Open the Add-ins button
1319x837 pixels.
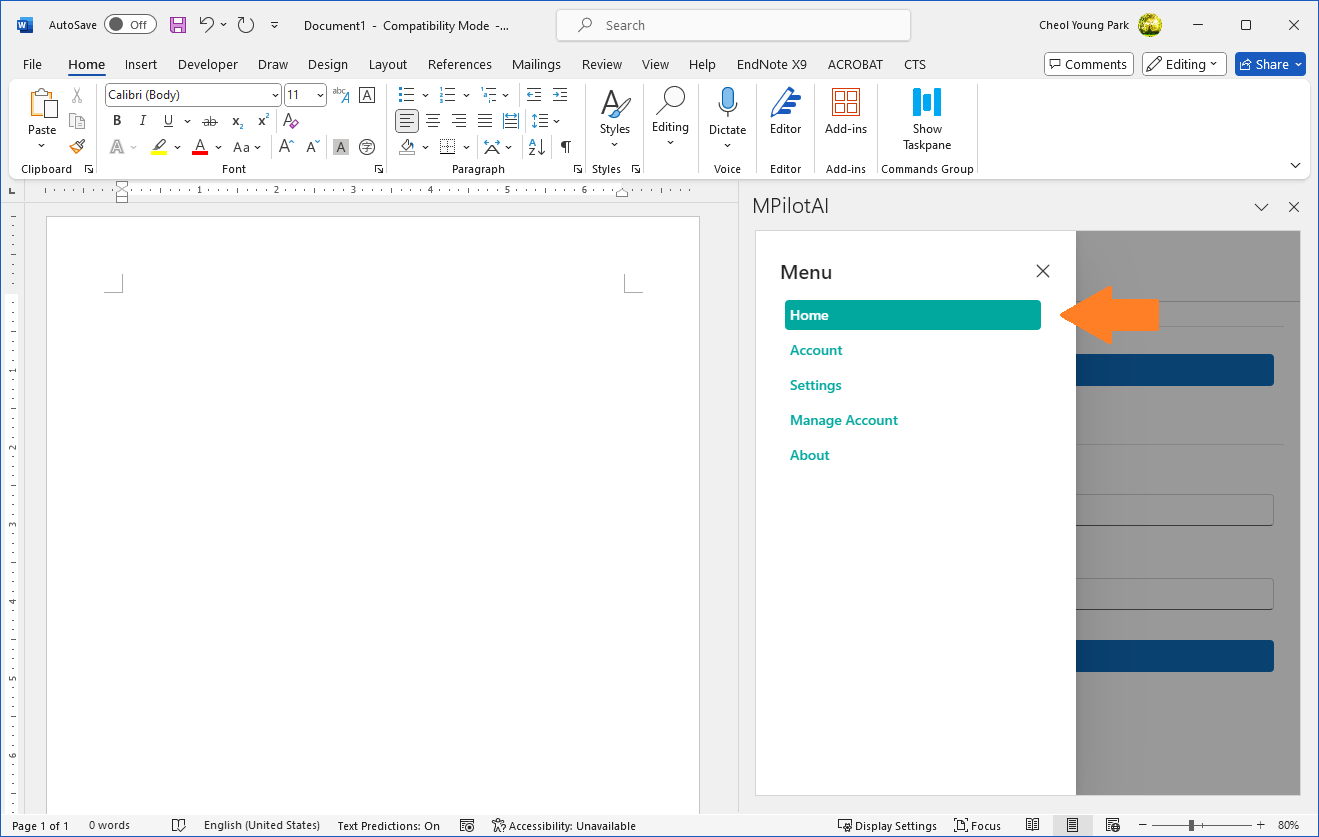[x=846, y=111]
